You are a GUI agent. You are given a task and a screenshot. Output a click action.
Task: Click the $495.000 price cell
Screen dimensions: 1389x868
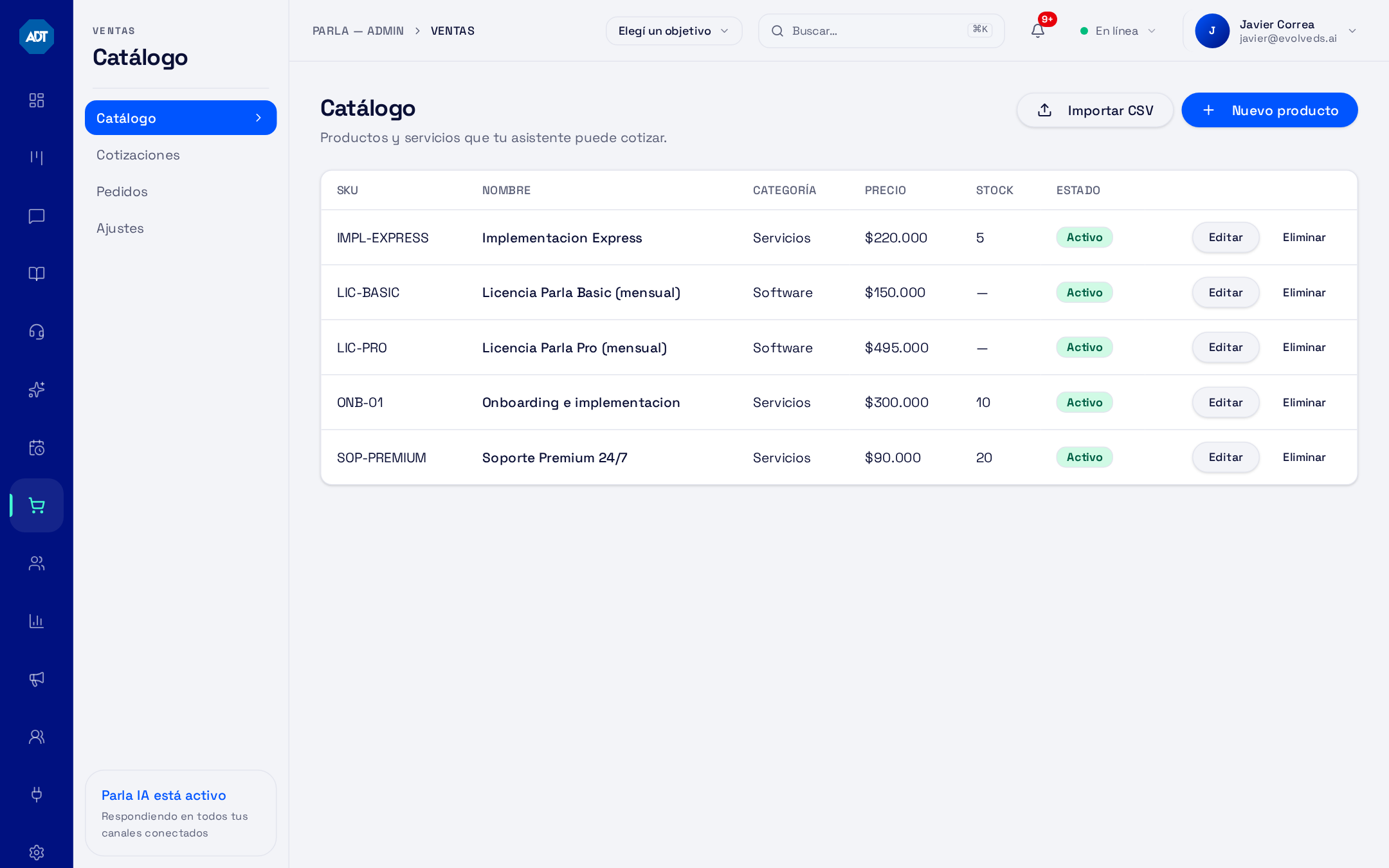(x=896, y=348)
